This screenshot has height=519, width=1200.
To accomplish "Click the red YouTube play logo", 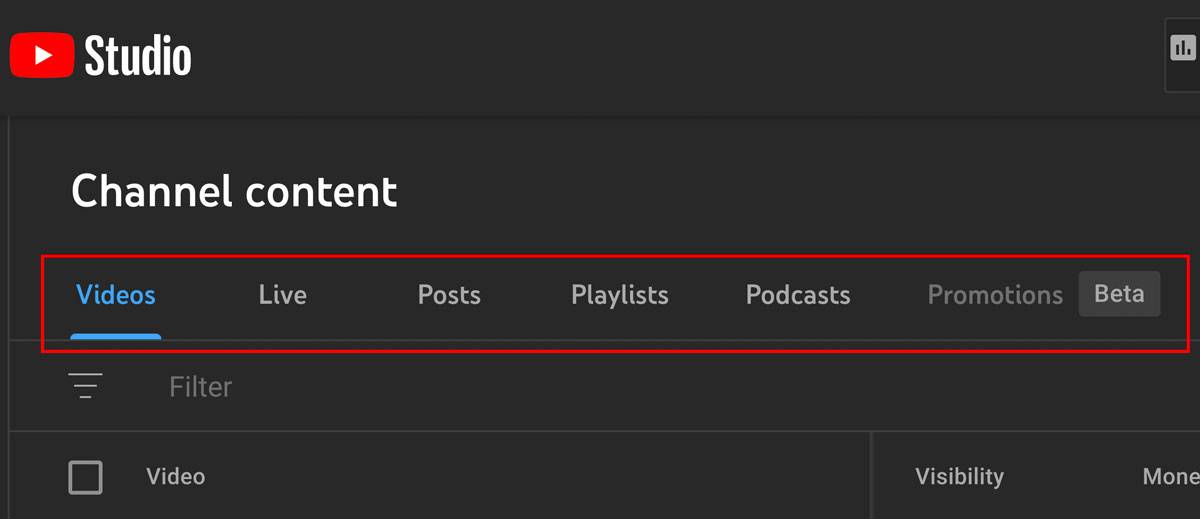I will coord(42,55).
